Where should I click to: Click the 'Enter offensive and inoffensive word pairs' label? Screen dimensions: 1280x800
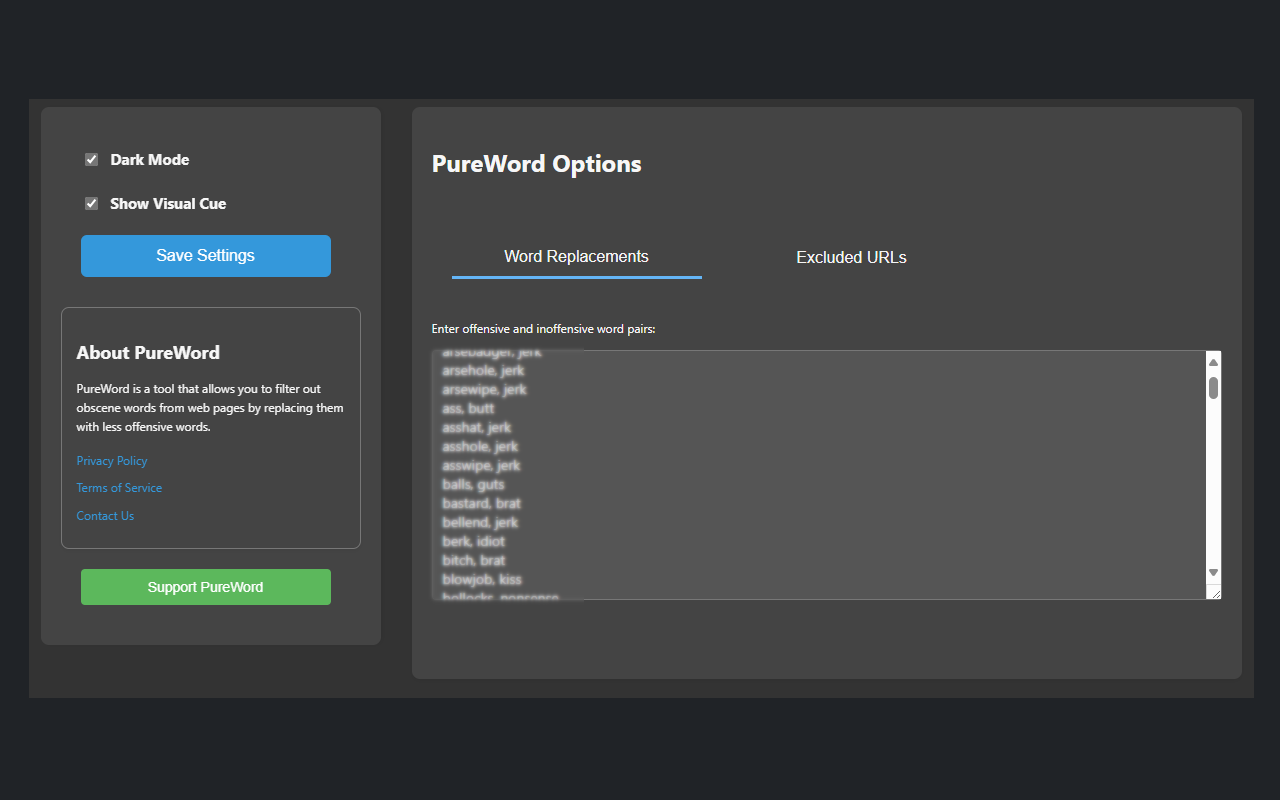coord(543,329)
